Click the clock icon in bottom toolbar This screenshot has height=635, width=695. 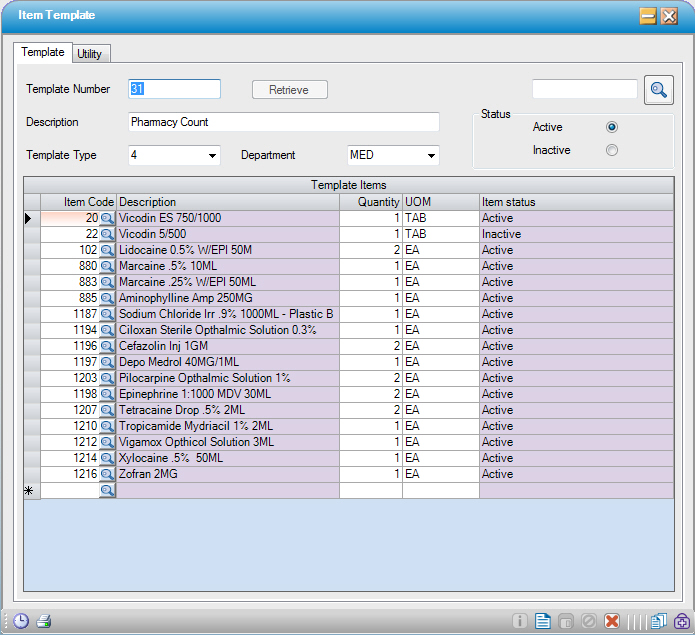(20, 620)
